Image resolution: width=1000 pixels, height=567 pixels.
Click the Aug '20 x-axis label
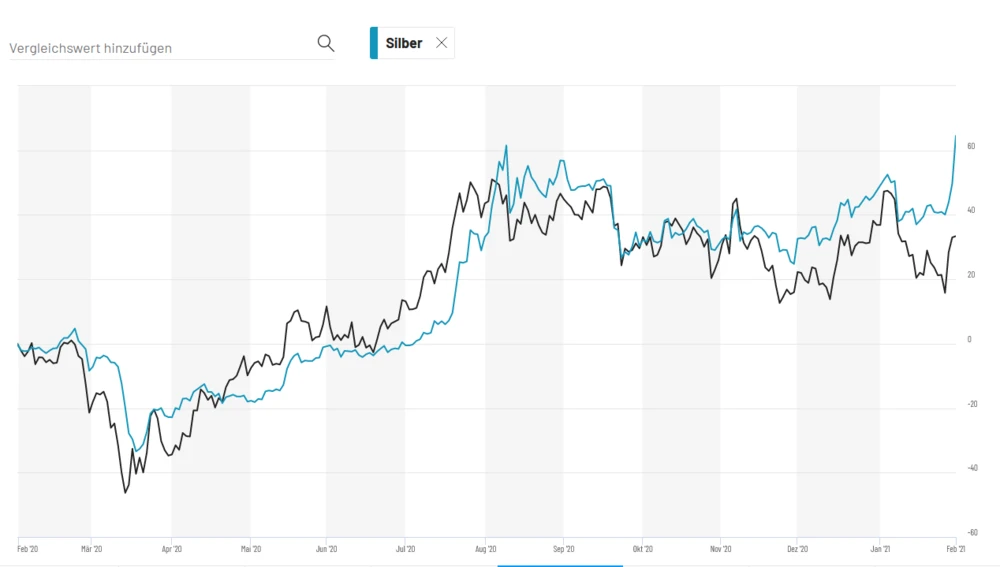coord(486,548)
